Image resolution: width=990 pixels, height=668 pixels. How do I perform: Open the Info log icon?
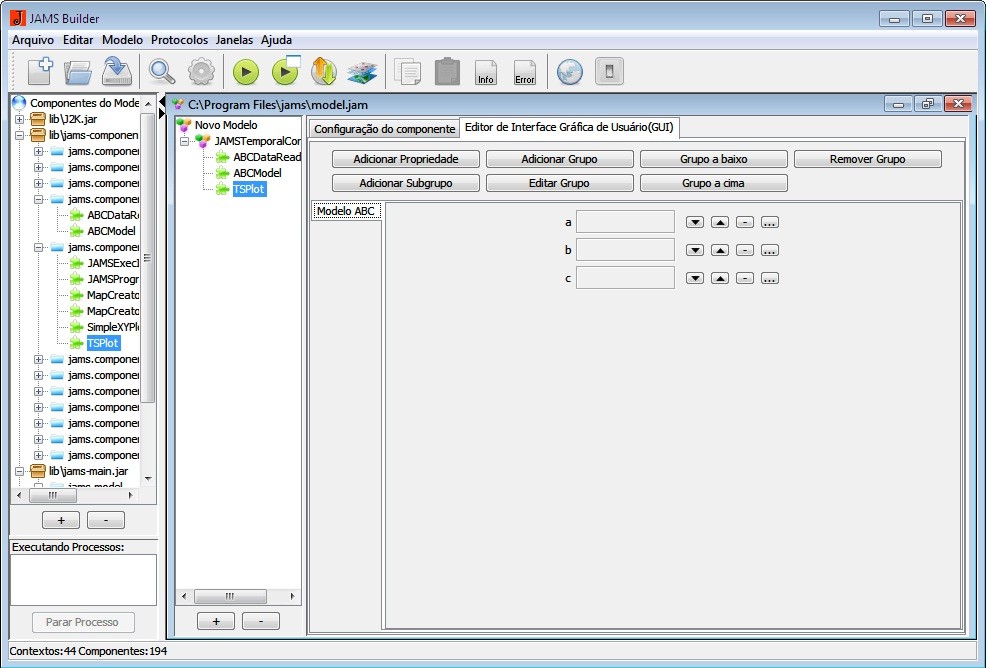tap(486, 72)
